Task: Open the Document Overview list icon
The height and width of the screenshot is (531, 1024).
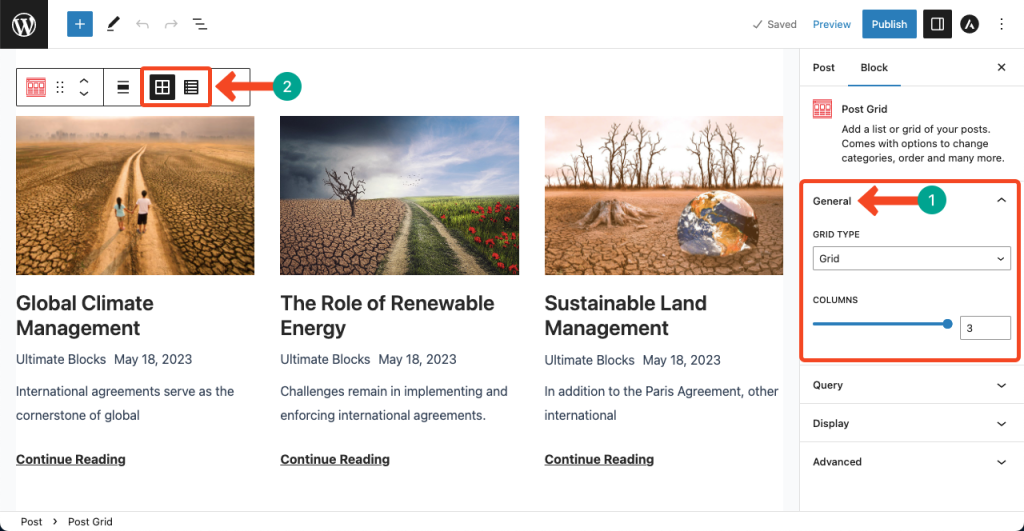Action: point(200,24)
